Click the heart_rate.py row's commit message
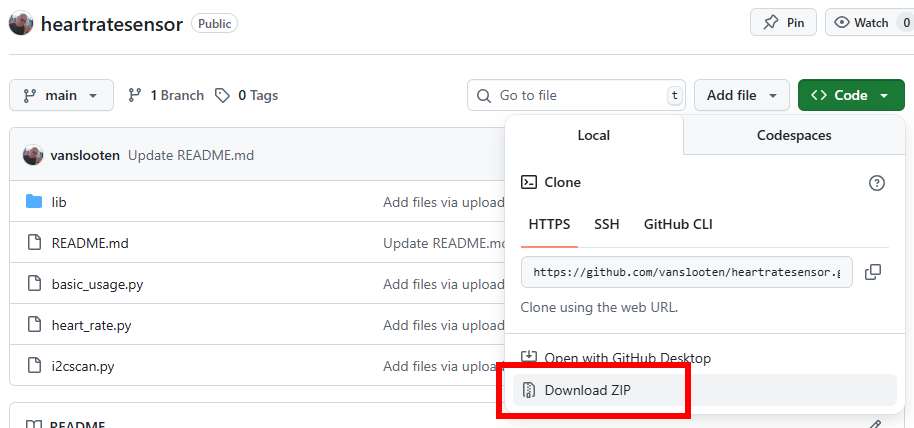The image size is (914, 428). tap(444, 325)
